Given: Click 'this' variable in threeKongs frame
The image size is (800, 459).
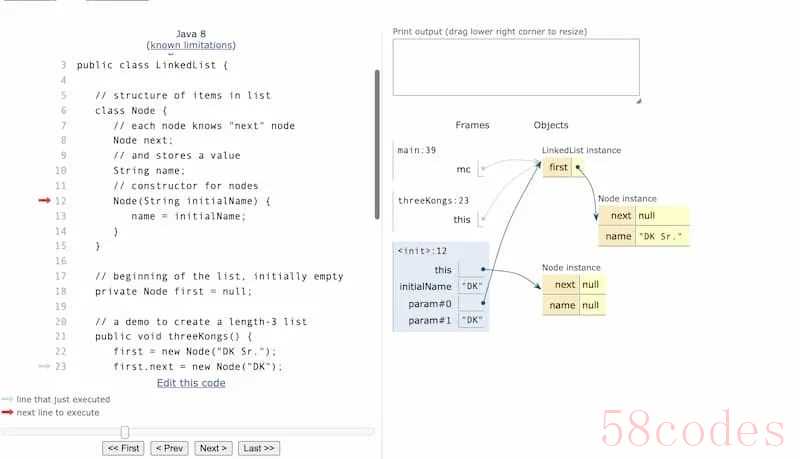Looking at the screenshot, I should 462,219.
